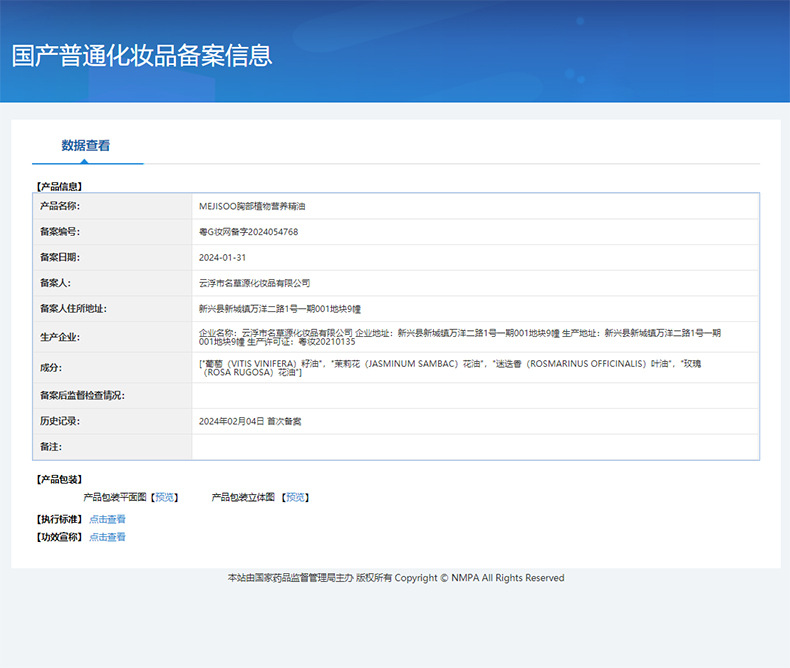The height and width of the screenshot is (668, 790).
Task: Select filer value 云浮市名草源化妆品有限公司
Action: pos(254,283)
